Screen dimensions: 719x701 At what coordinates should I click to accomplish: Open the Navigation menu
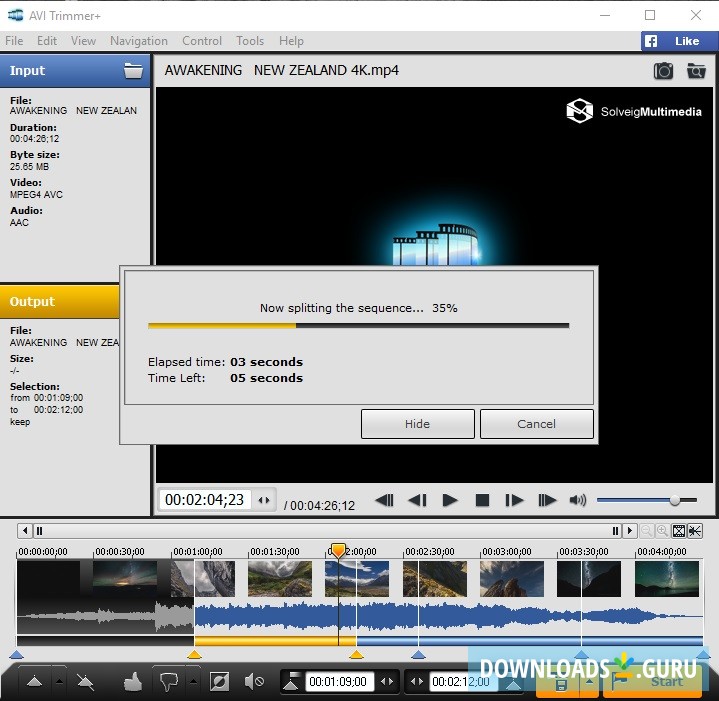point(139,41)
